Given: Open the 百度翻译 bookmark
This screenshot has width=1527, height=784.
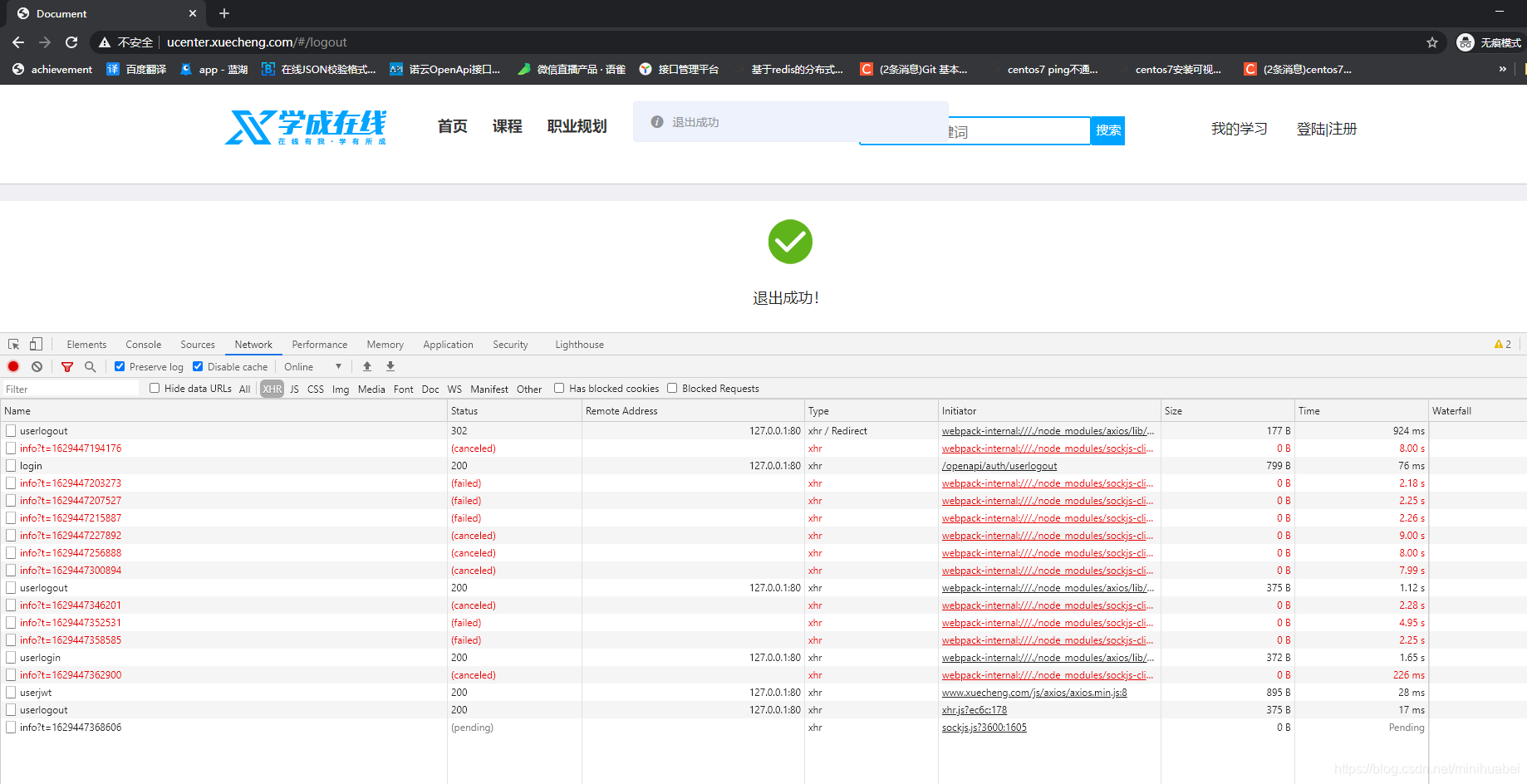Looking at the screenshot, I should click(x=137, y=70).
